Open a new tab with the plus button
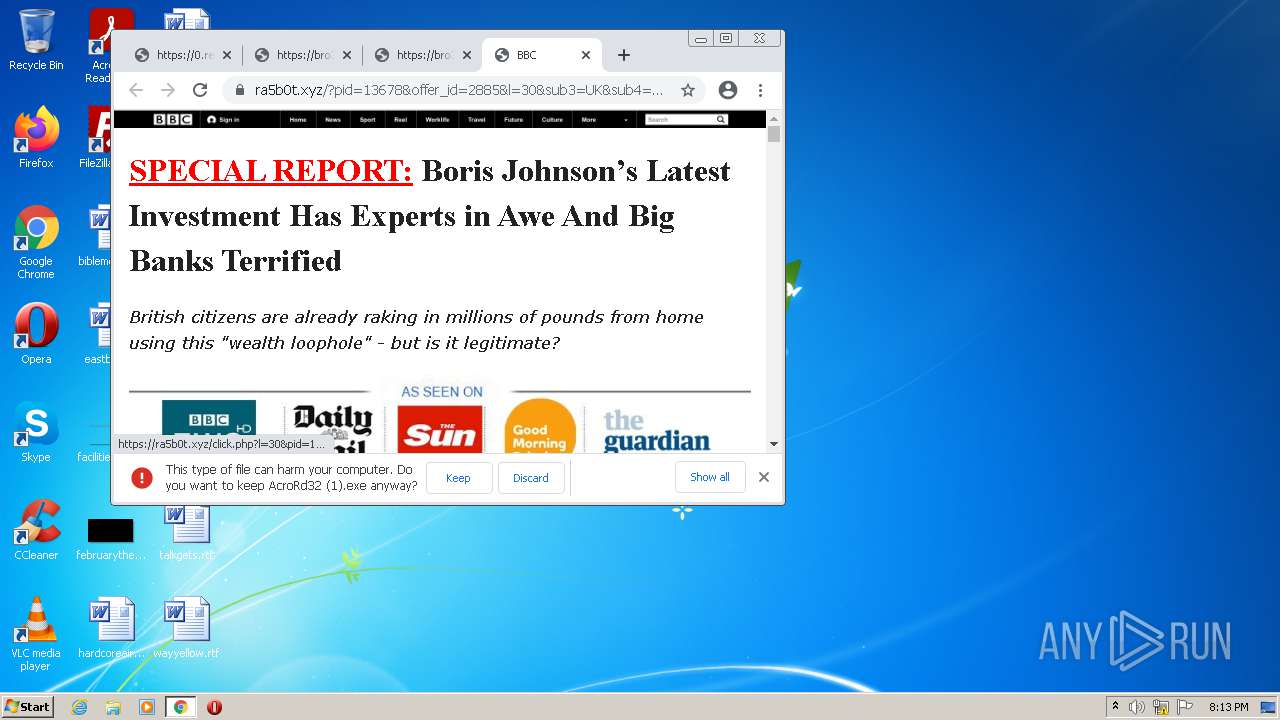This screenshot has height=720, width=1280. [x=624, y=55]
